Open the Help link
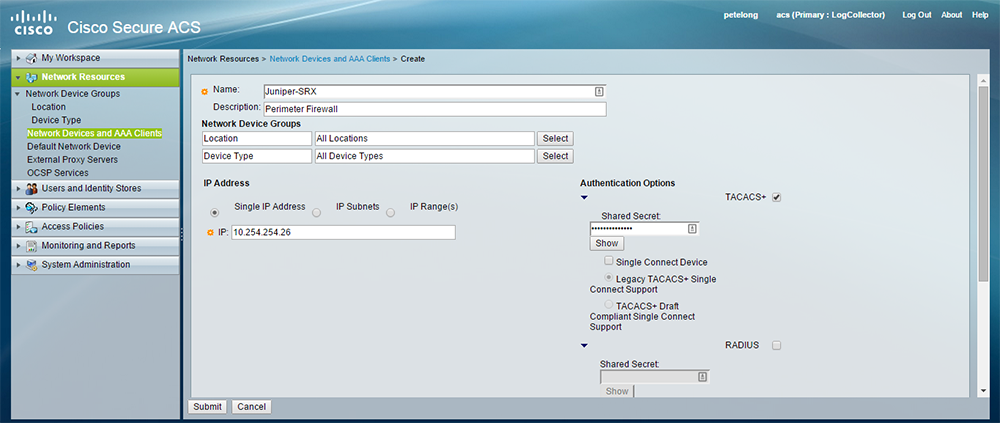 [x=980, y=15]
